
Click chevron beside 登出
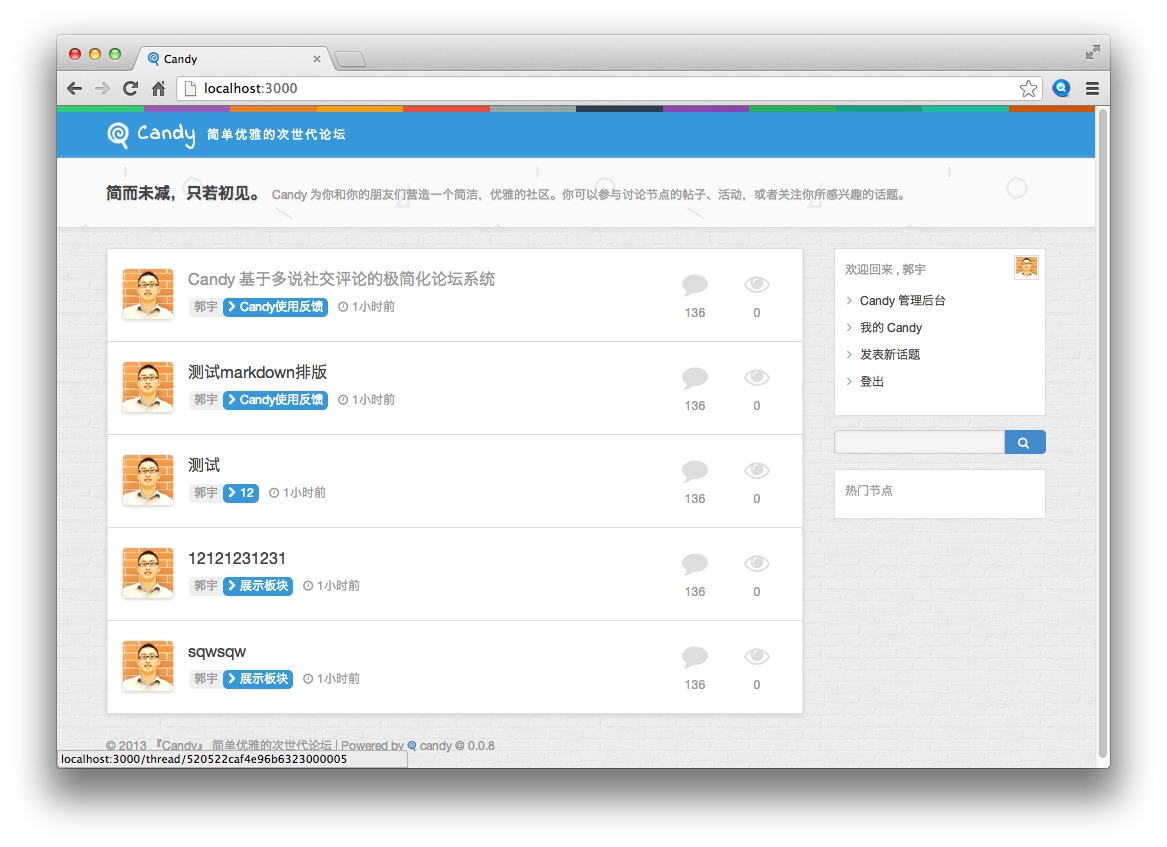(x=849, y=381)
